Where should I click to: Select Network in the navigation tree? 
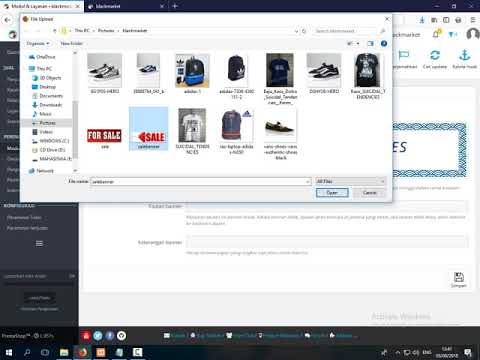point(41,171)
